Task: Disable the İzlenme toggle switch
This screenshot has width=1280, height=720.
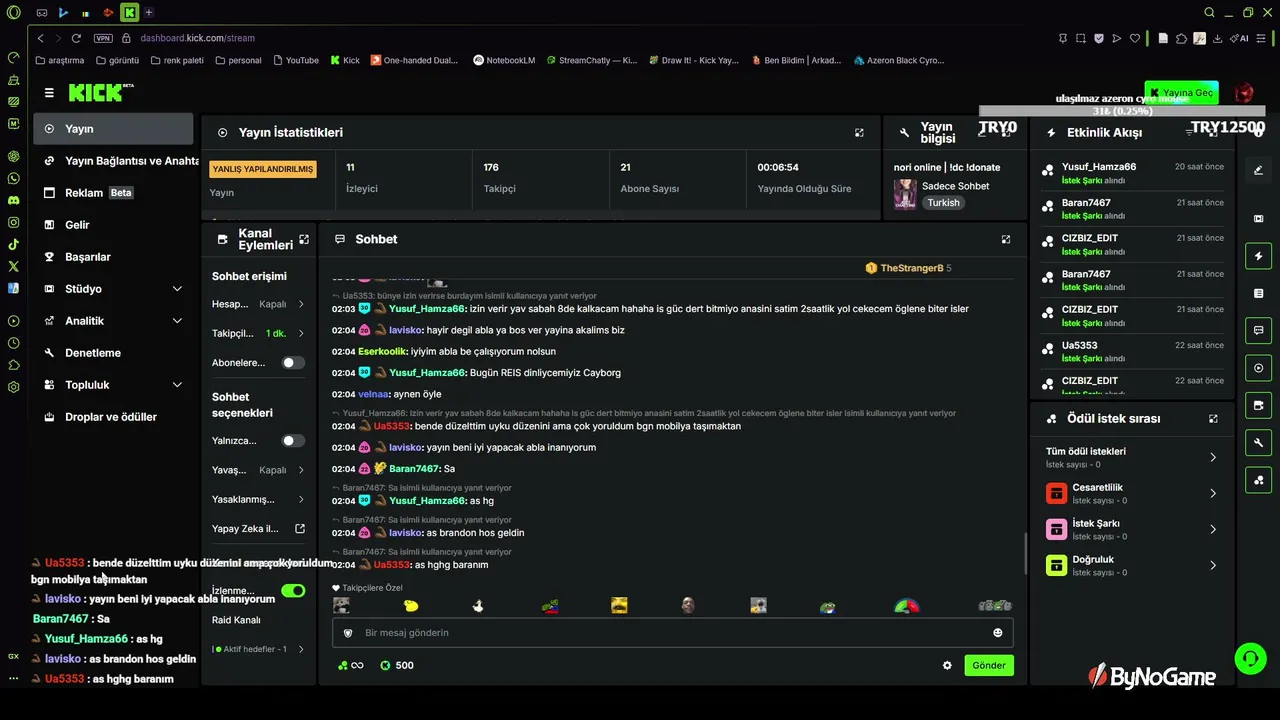Action: pyautogui.click(x=293, y=591)
